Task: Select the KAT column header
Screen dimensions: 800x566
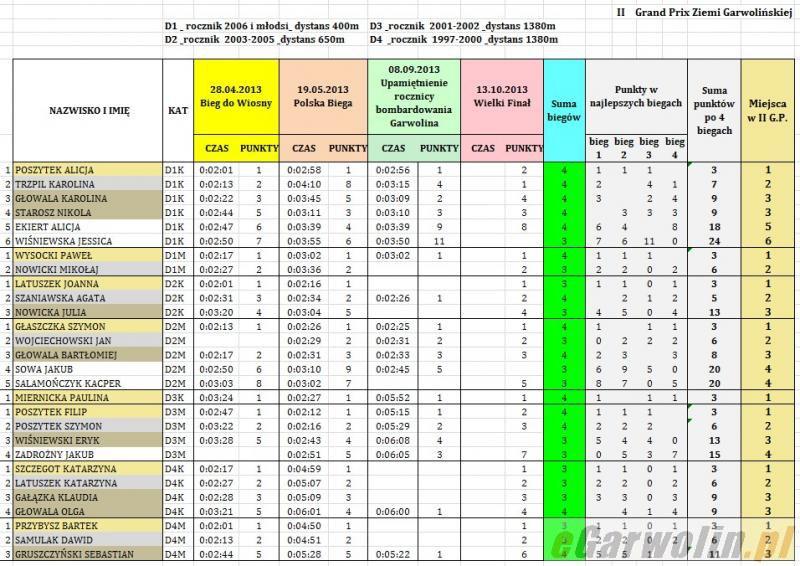Action: click(178, 111)
